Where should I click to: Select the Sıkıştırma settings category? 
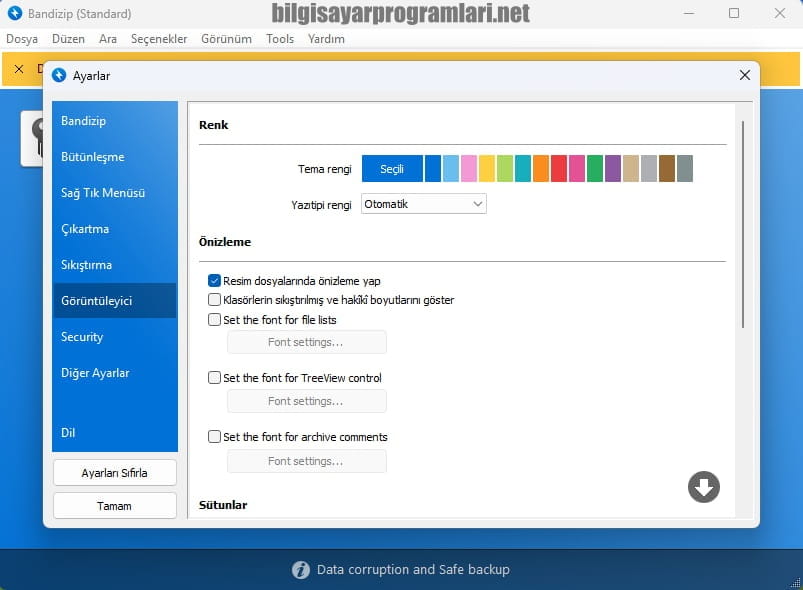[x=115, y=265]
